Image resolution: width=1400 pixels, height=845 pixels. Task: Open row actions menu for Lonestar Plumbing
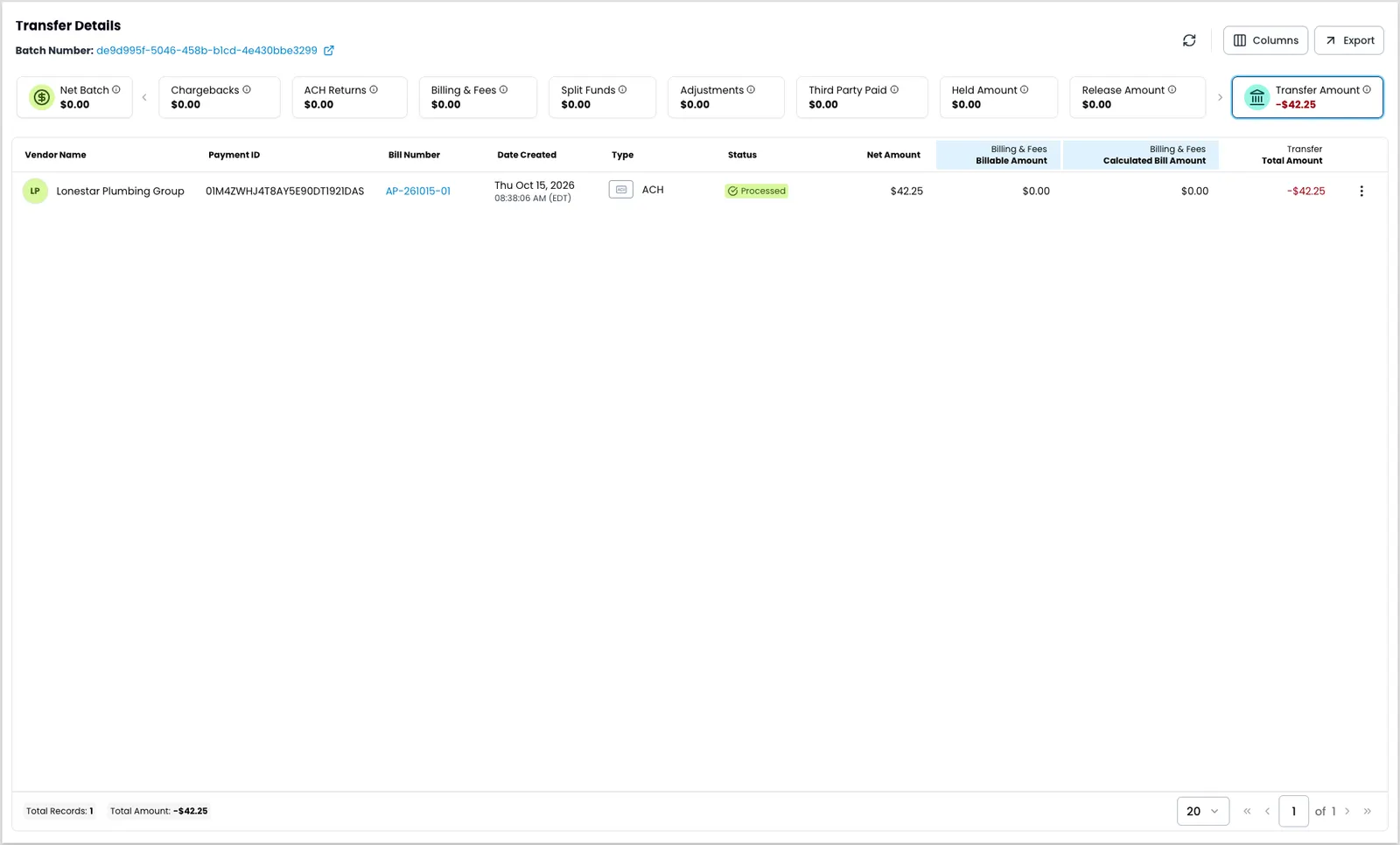[x=1361, y=191]
